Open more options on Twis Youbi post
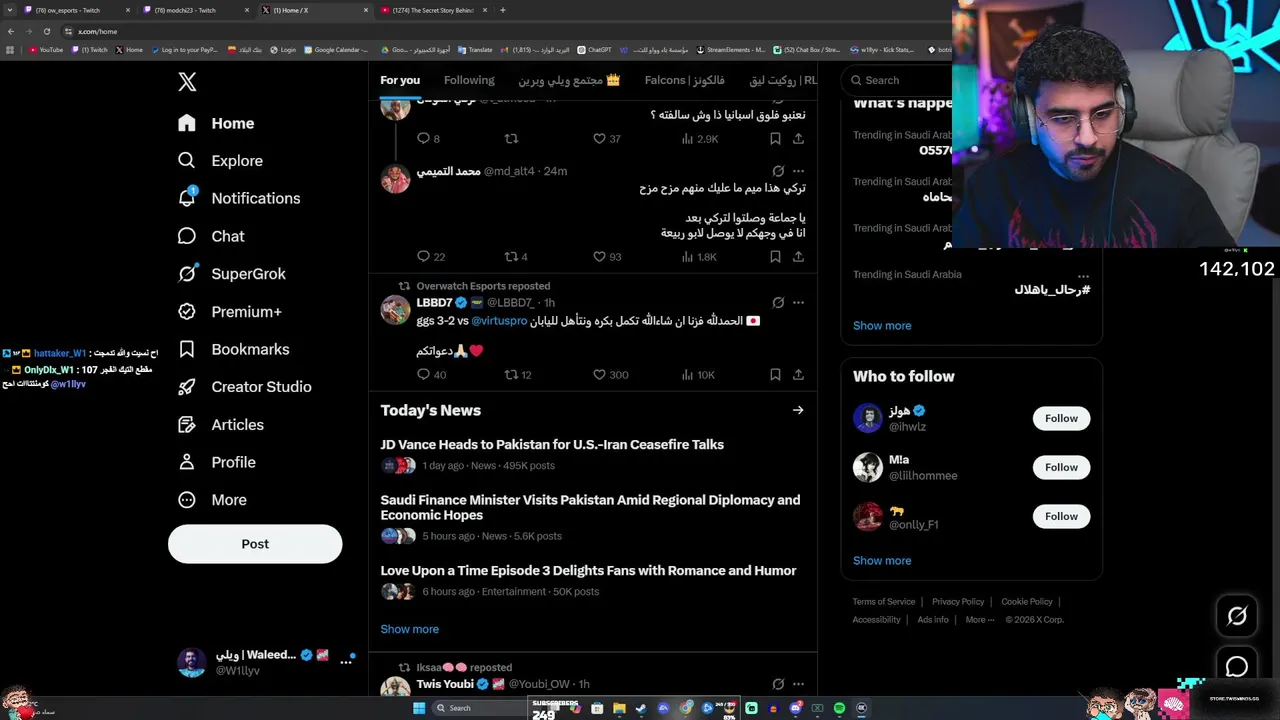Screen dimensions: 1280x720 798,684
